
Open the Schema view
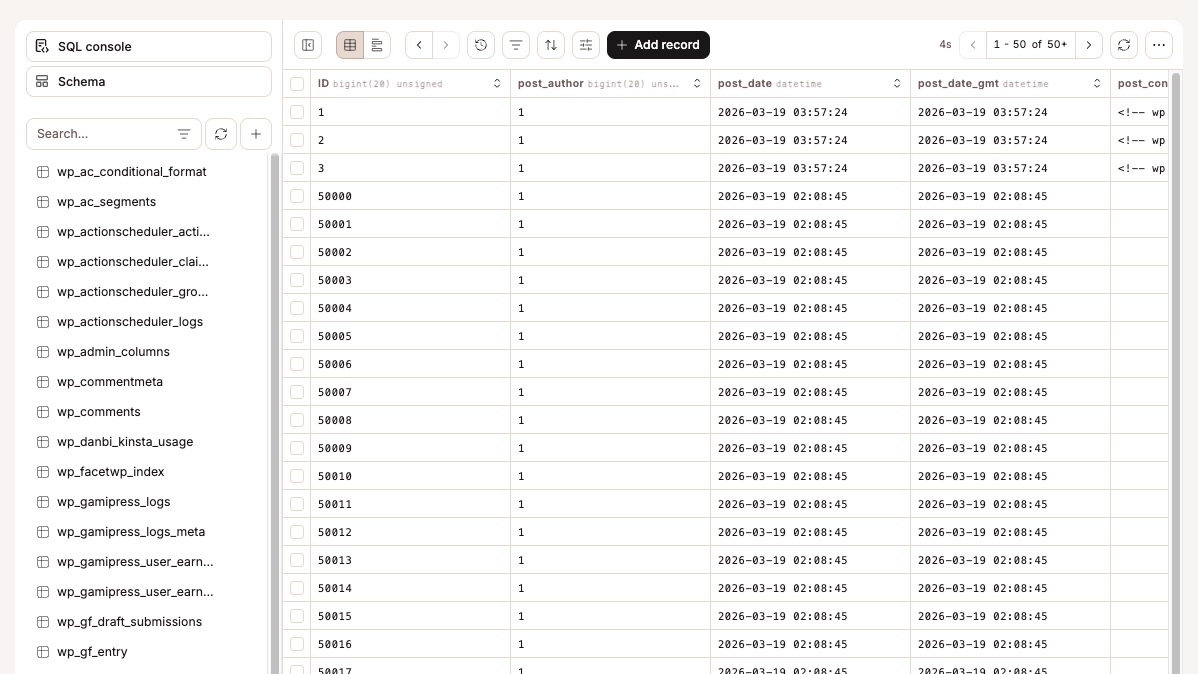(x=149, y=82)
